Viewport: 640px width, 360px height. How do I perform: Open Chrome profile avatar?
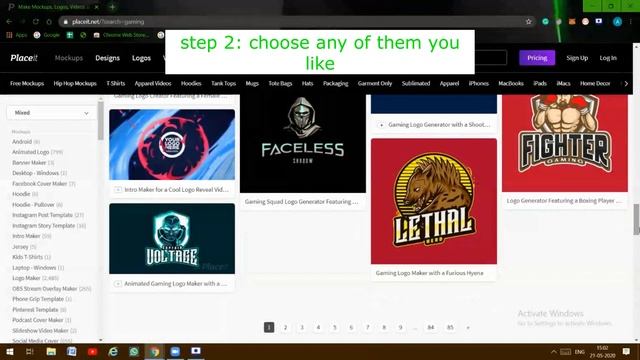pyautogui.click(x=617, y=22)
